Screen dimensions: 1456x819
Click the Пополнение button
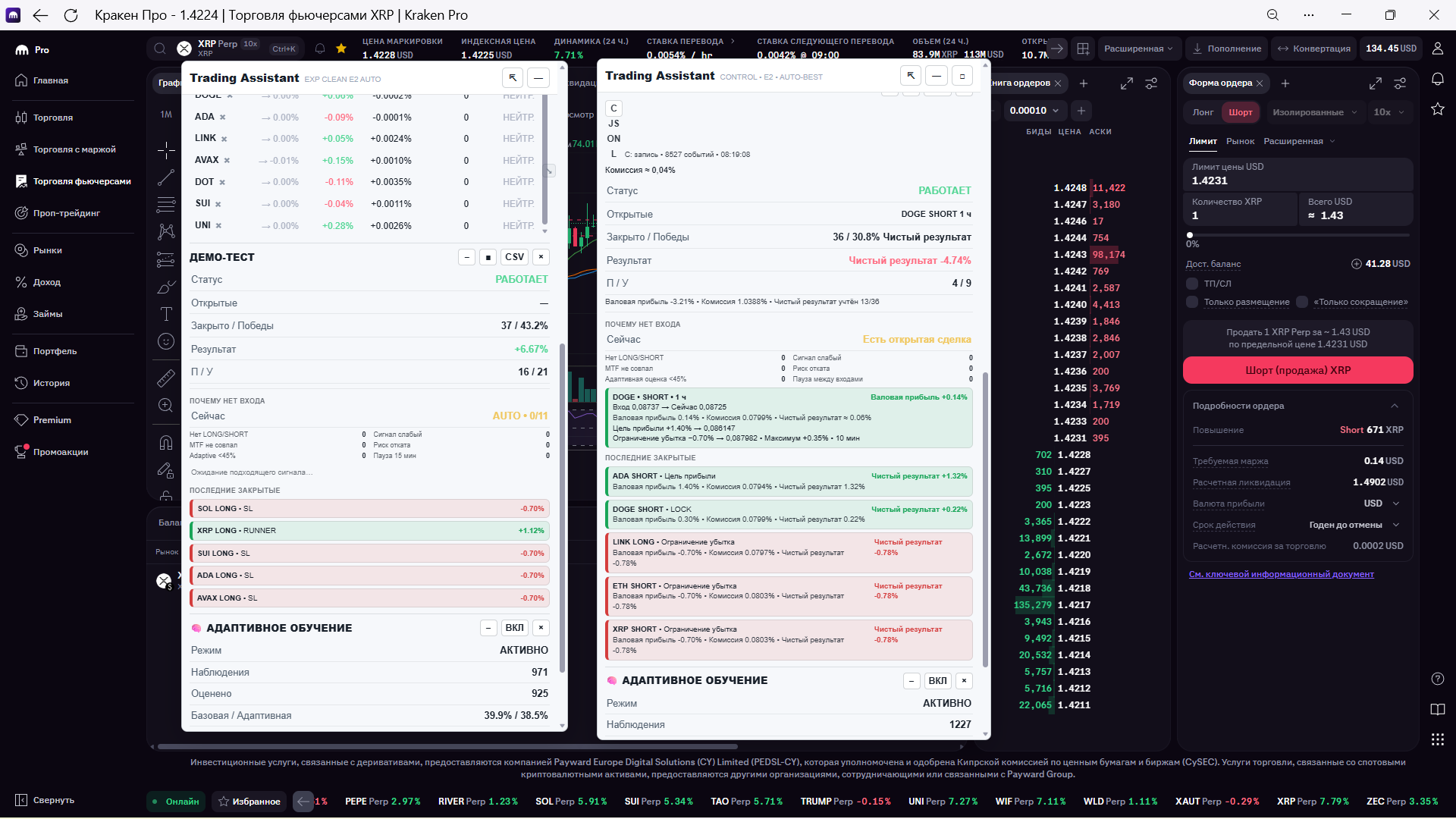[1226, 49]
